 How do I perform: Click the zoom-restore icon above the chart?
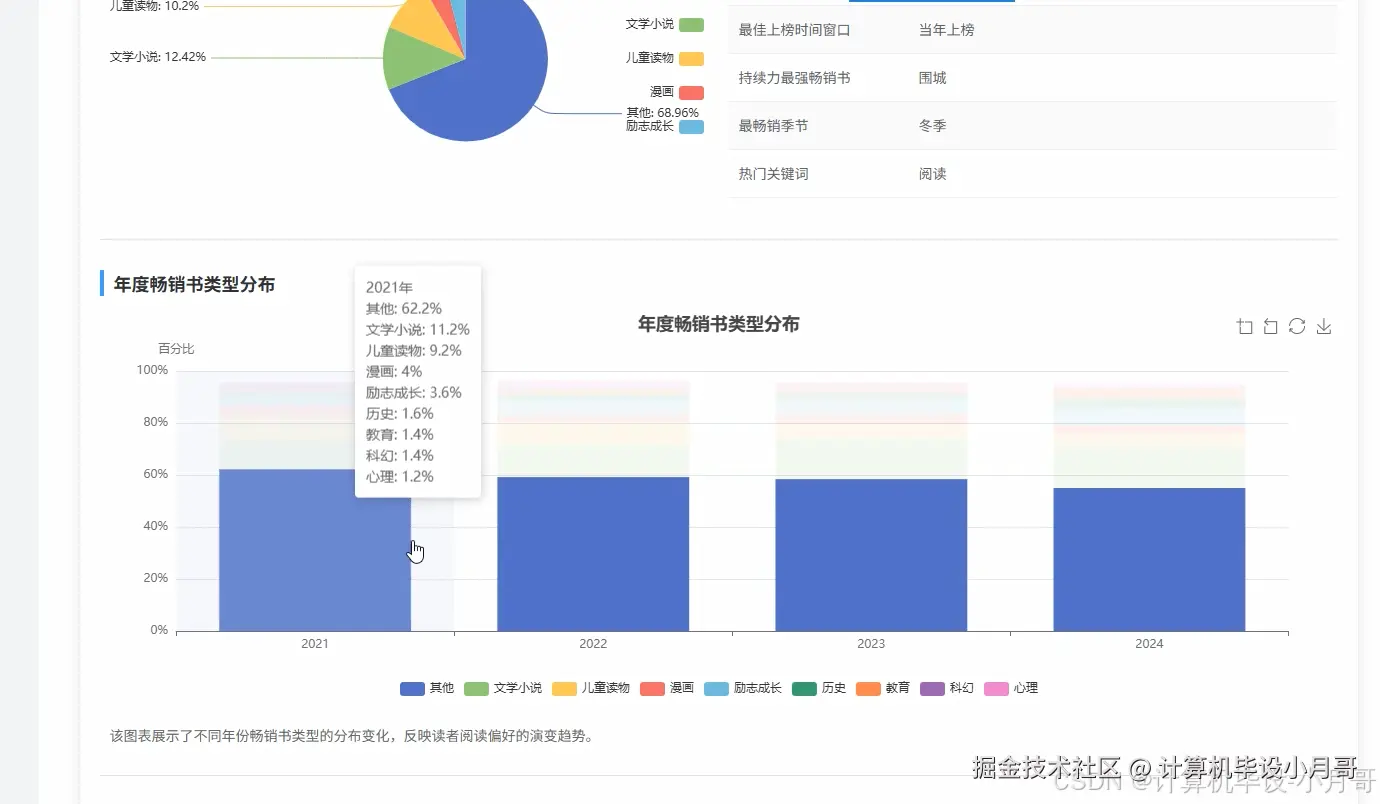pos(1270,326)
